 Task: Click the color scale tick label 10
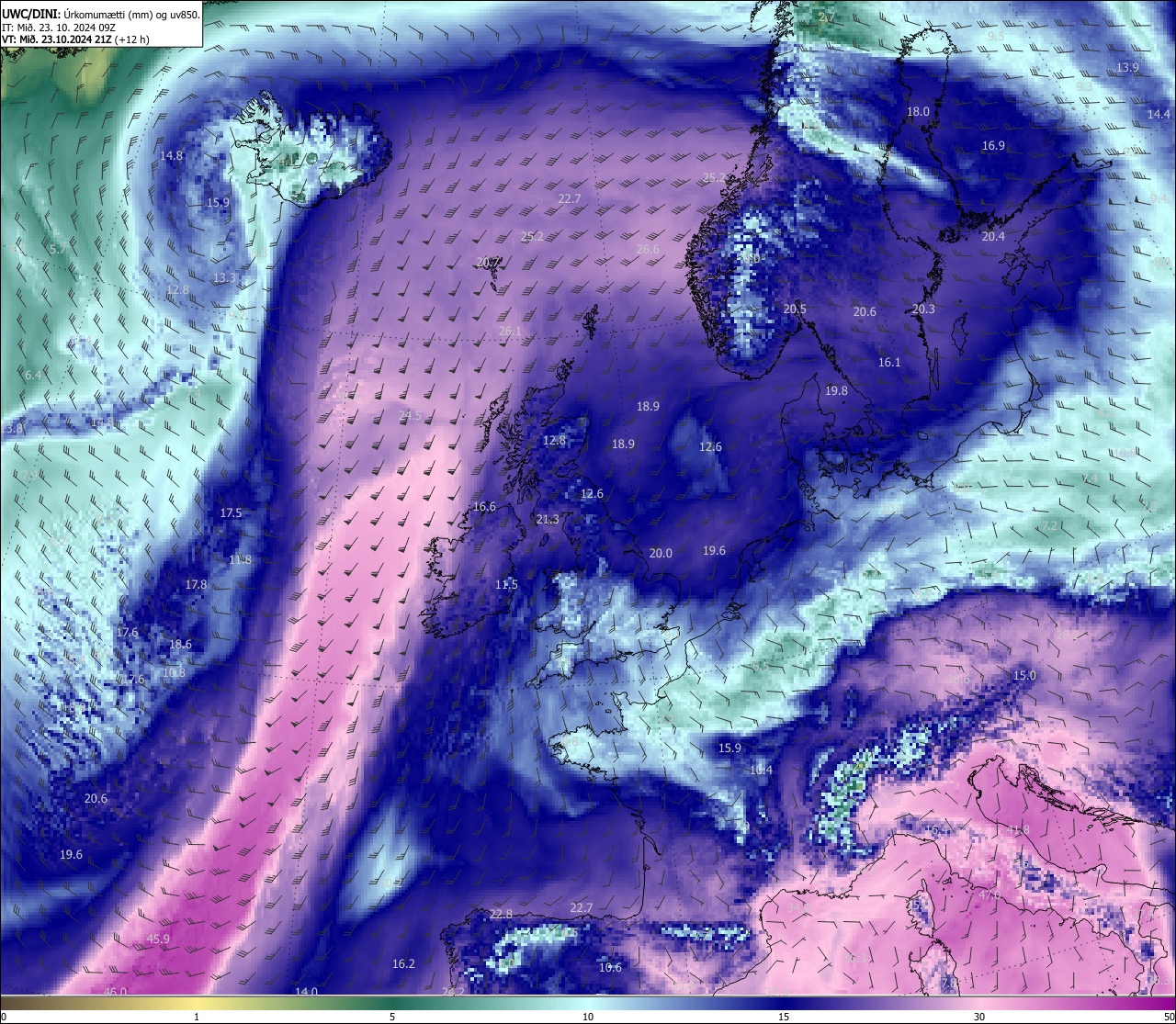588,1018
